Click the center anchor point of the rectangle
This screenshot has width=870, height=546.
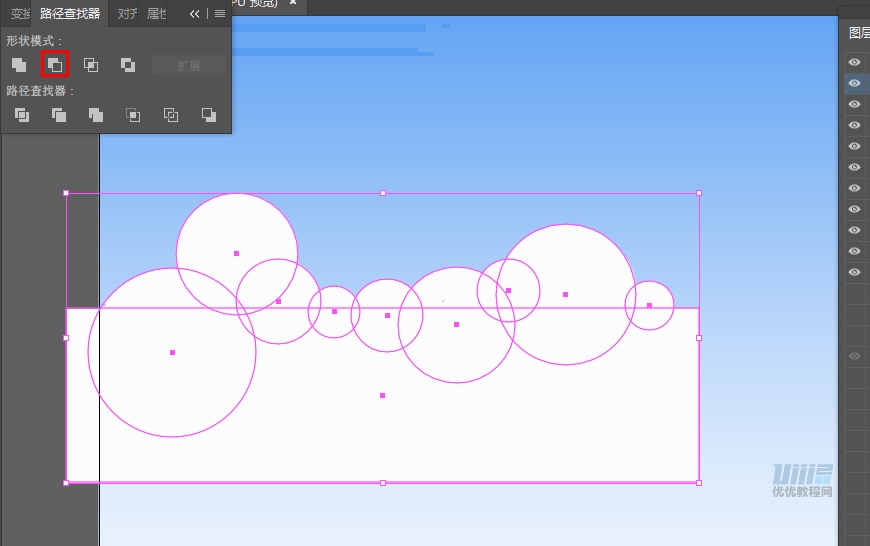coord(382,395)
